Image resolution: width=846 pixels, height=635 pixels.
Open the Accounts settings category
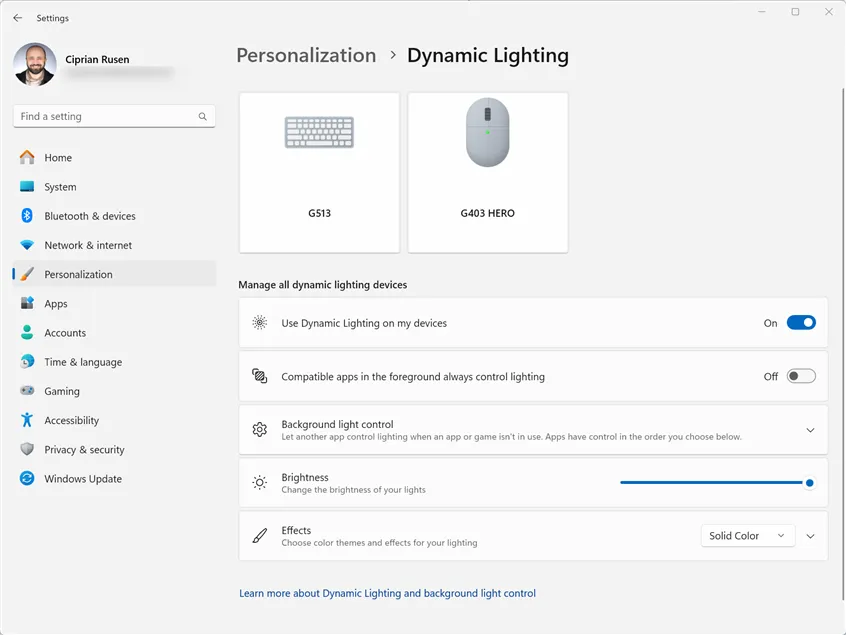[x=65, y=333]
